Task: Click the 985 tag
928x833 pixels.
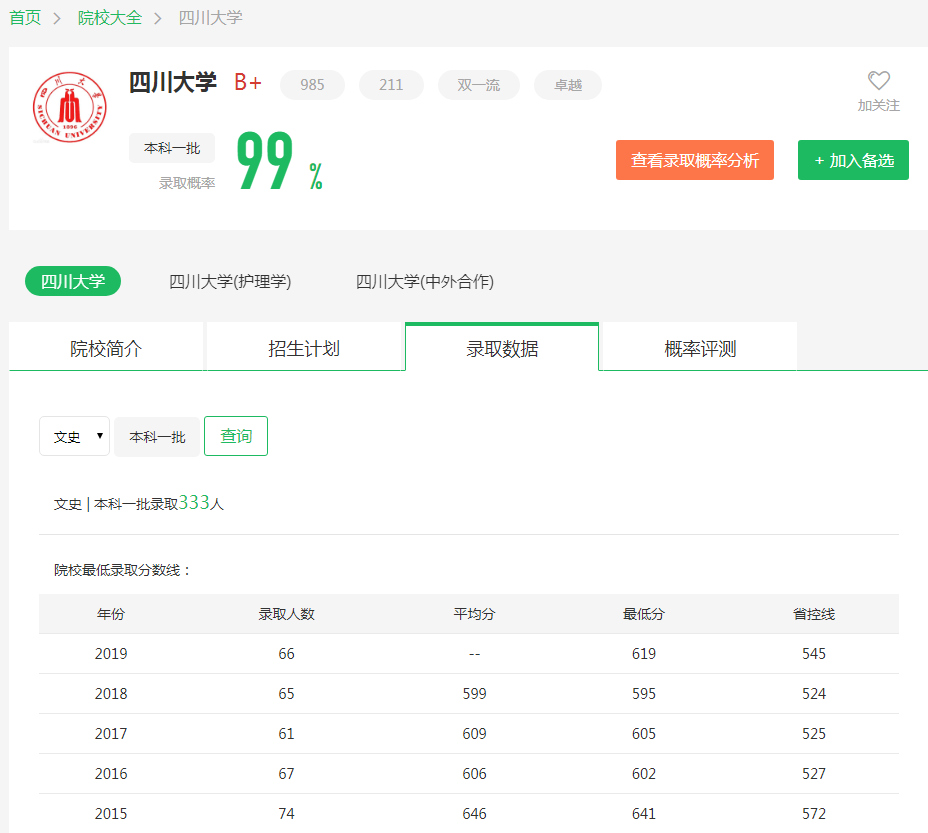Action: (x=312, y=85)
